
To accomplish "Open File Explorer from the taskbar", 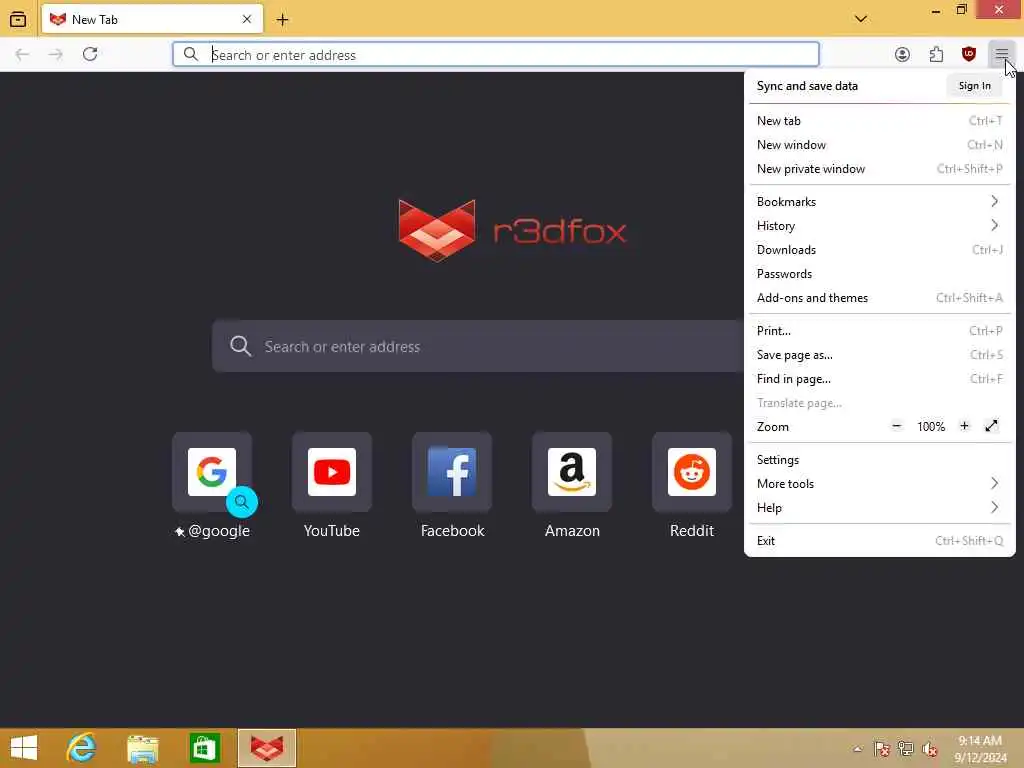I will coord(143,748).
